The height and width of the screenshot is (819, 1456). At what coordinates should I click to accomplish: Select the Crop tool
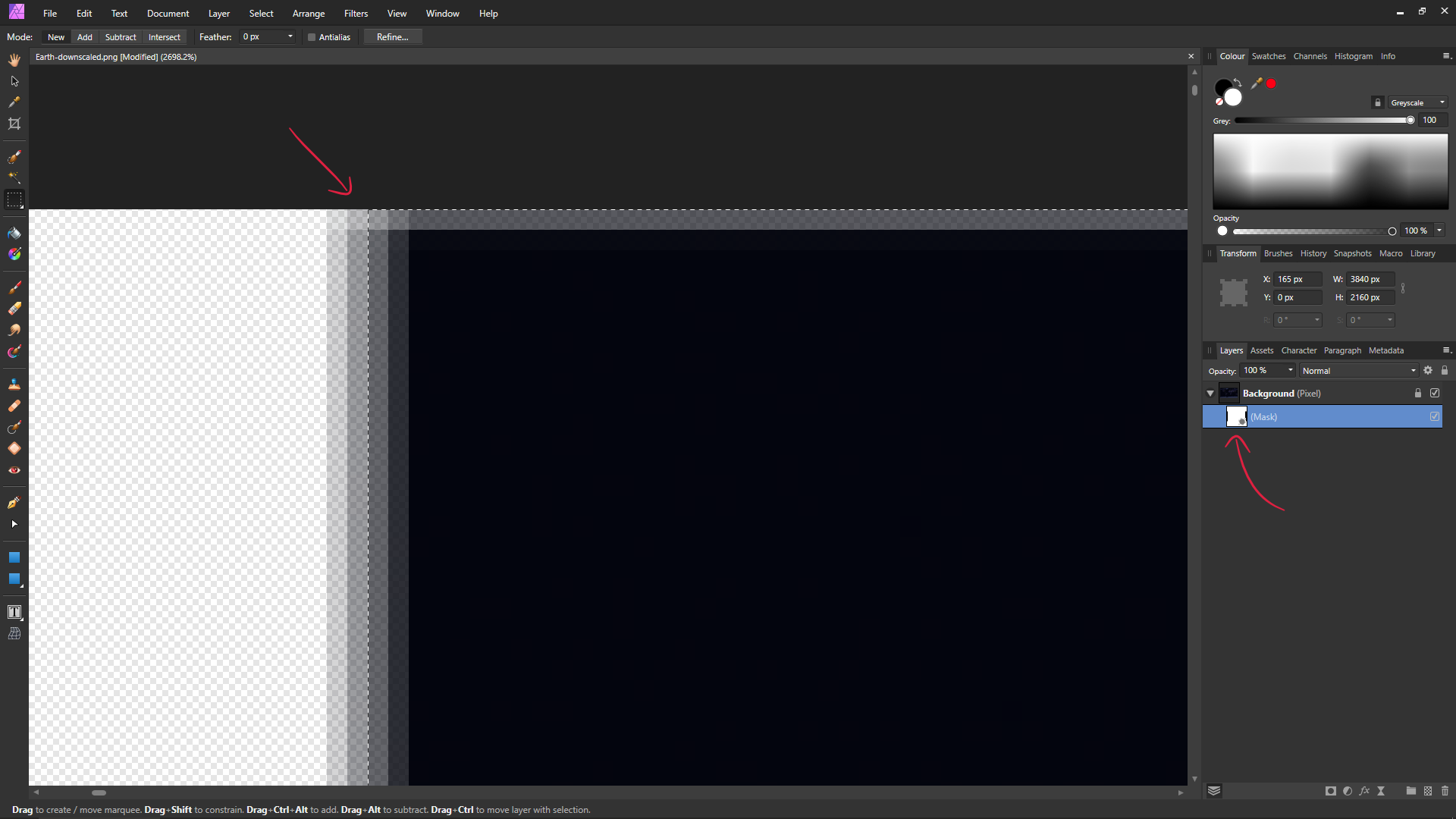point(14,124)
